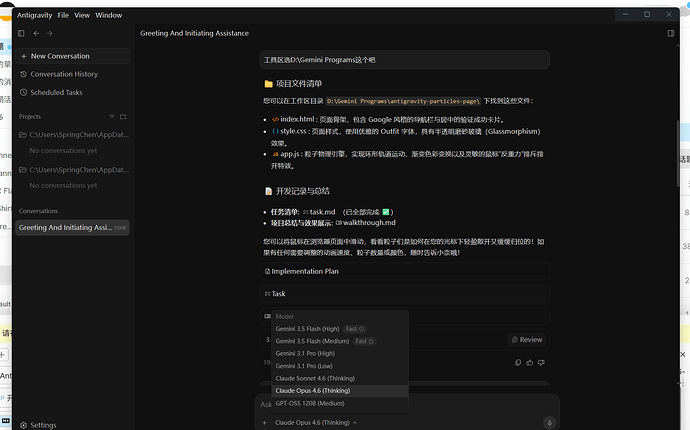Toggle the left sidebar panel icon

pyautogui.click(x=21, y=33)
